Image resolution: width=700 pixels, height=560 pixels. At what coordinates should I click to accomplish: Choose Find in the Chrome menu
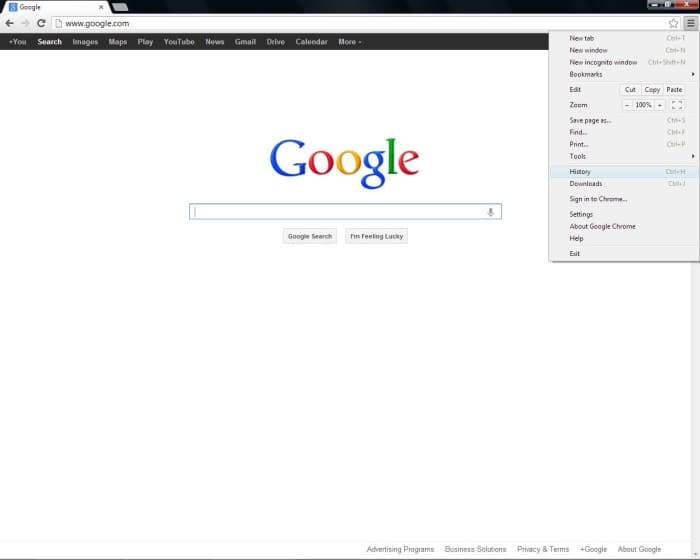pyautogui.click(x=624, y=132)
